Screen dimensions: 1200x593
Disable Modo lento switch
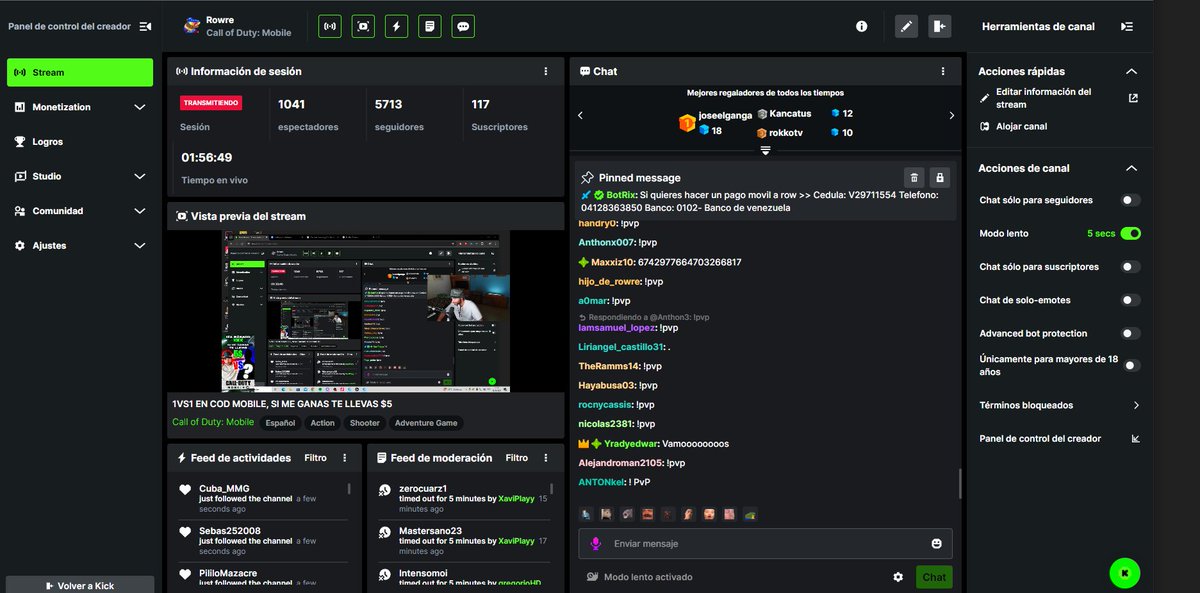pos(1131,233)
